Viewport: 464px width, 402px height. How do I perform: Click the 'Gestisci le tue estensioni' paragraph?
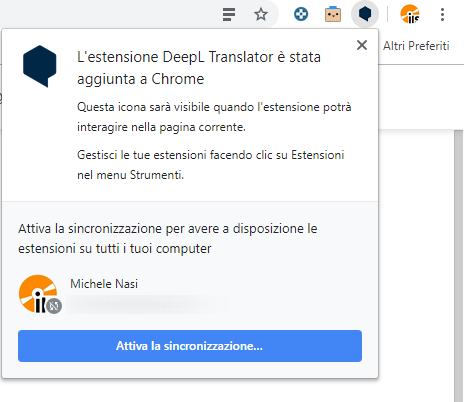point(211,165)
